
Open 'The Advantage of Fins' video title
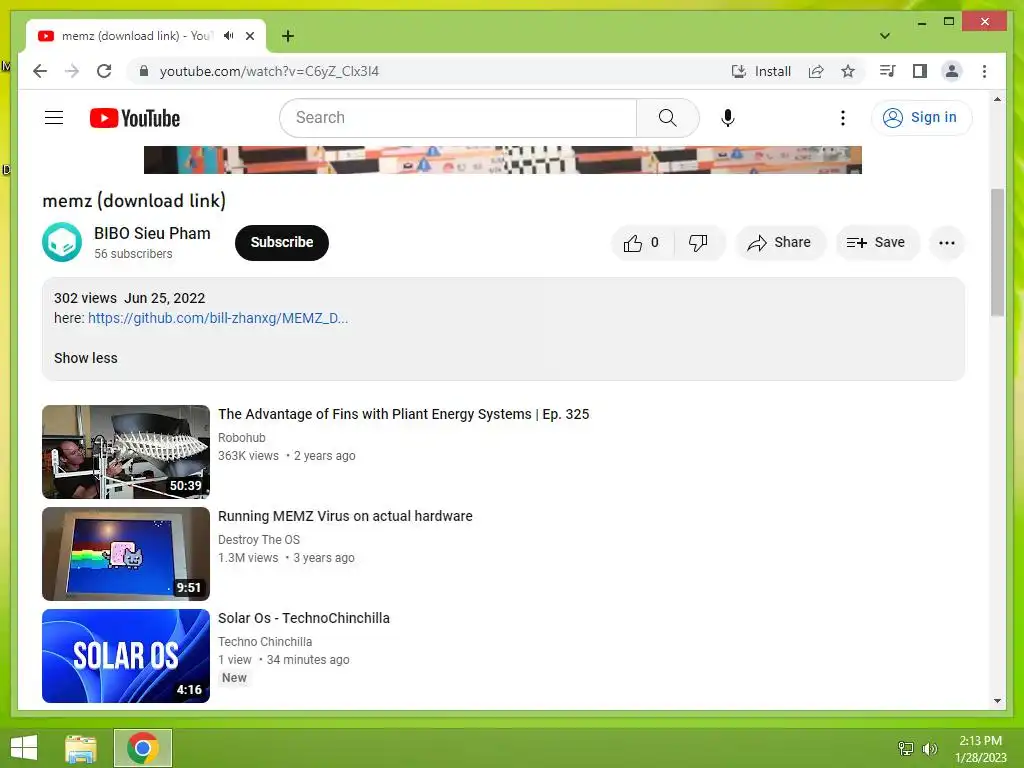click(404, 414)
